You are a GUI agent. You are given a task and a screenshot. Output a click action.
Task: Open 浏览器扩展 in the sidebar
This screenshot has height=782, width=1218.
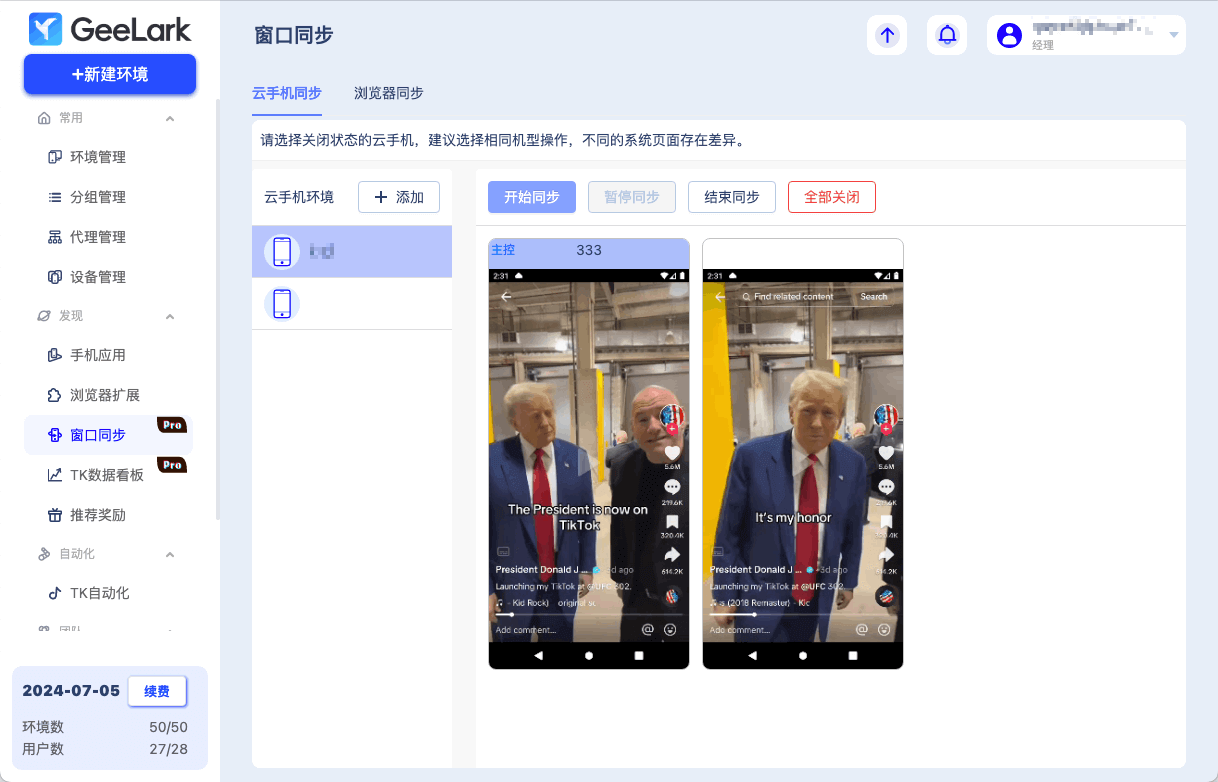104,395
